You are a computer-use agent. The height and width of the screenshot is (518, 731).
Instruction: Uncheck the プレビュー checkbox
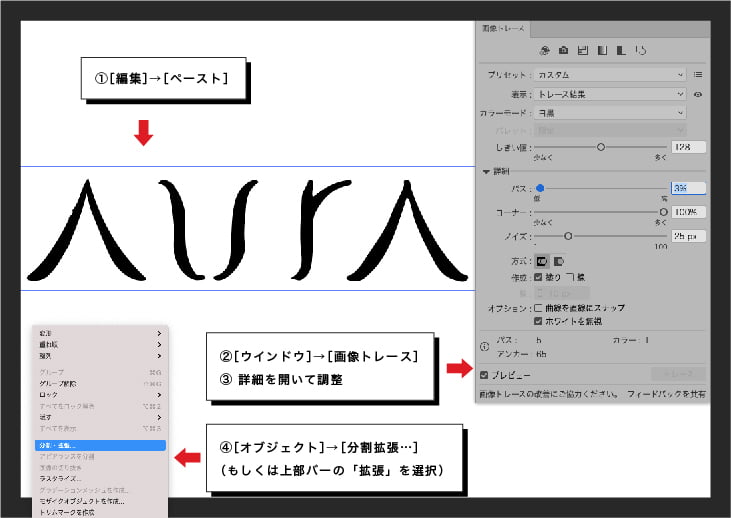(485, 375)
